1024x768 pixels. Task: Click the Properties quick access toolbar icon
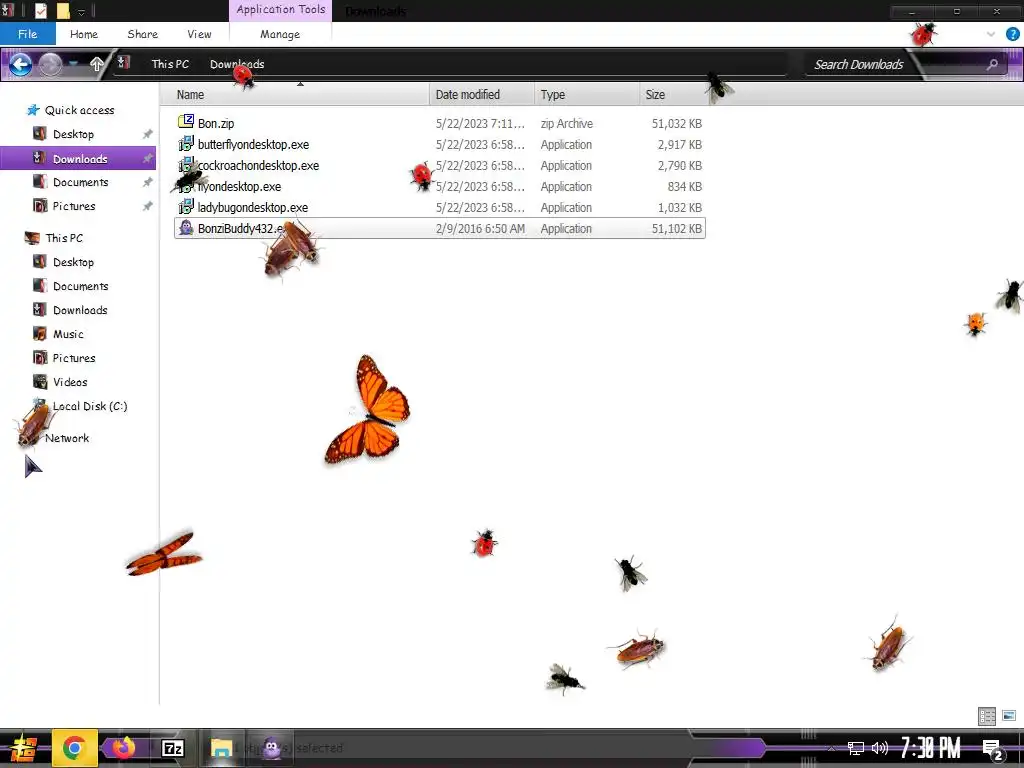(40, 10)
